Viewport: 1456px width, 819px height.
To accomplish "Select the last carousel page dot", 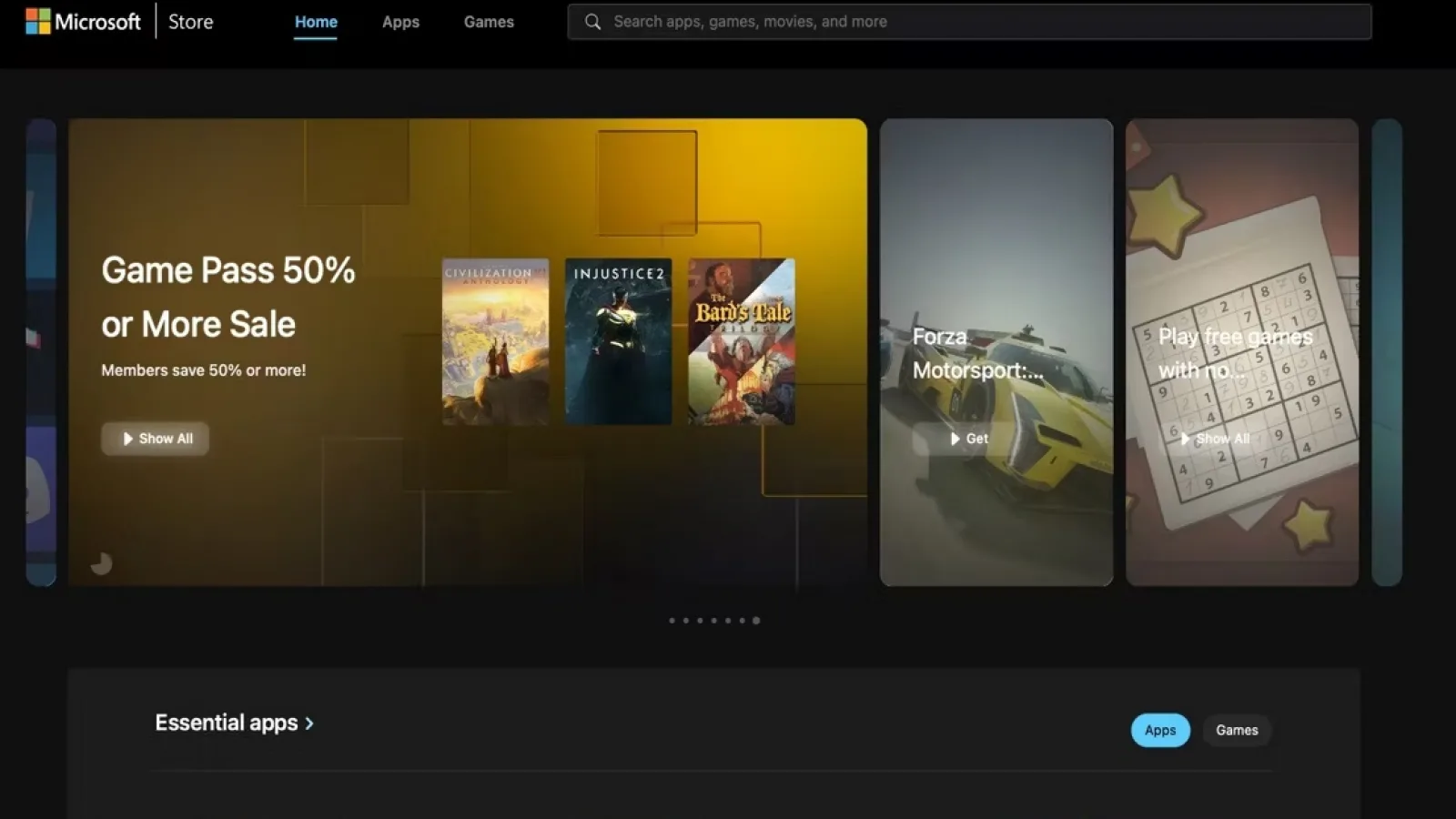I will [x=756, y=621].
